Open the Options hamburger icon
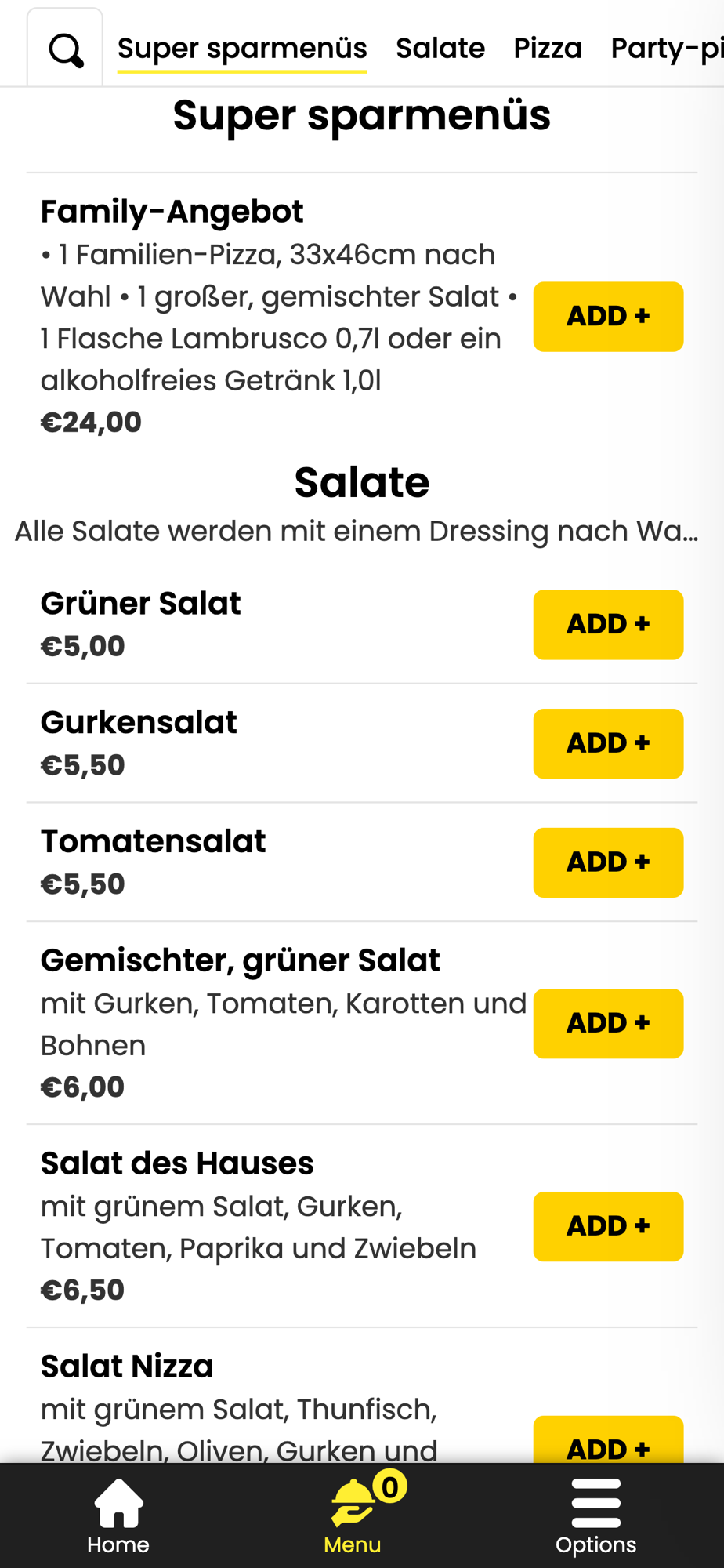 coord(596,1504)
